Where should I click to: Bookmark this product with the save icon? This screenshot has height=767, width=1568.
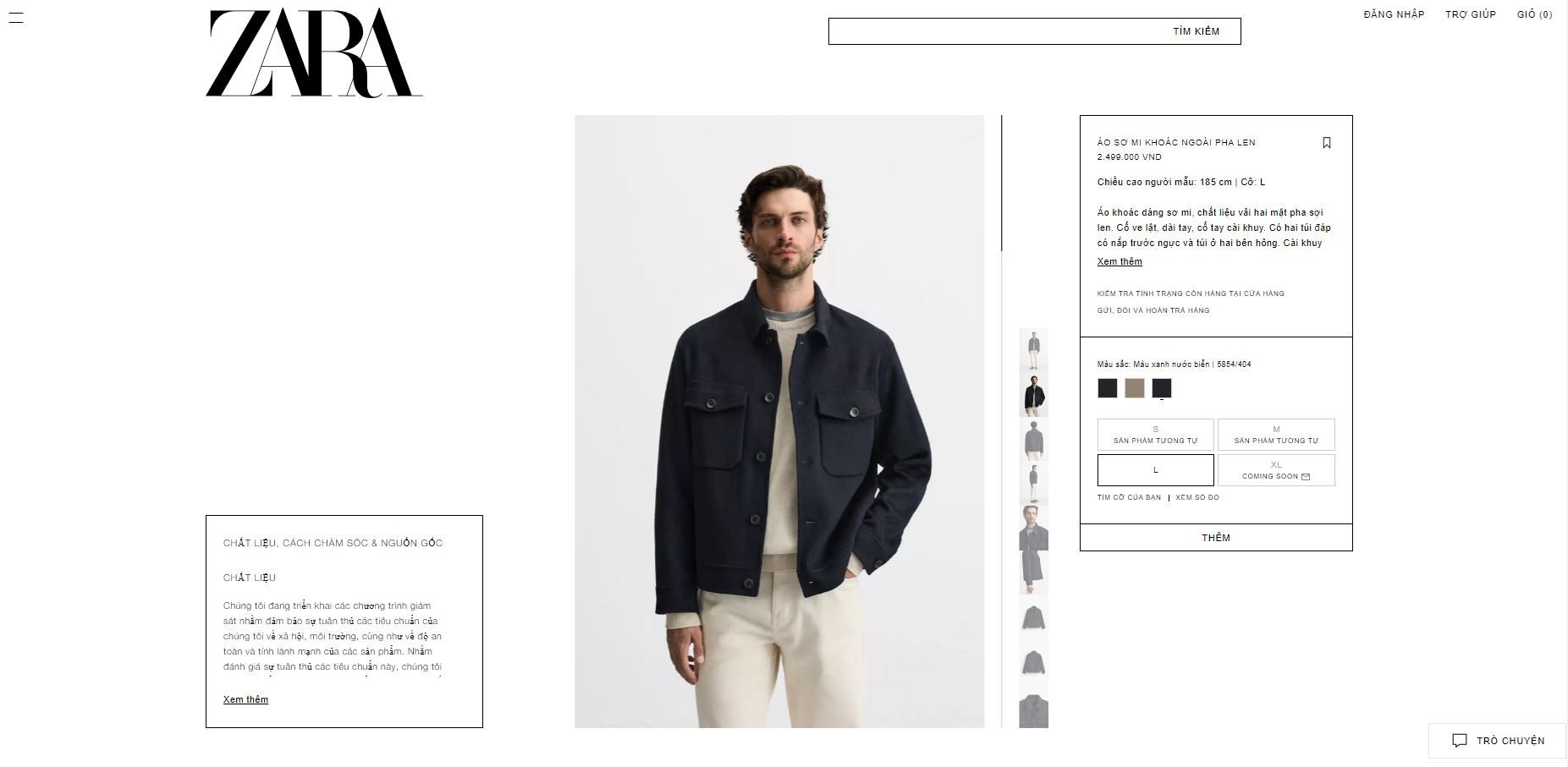[x=1327, y=143]
